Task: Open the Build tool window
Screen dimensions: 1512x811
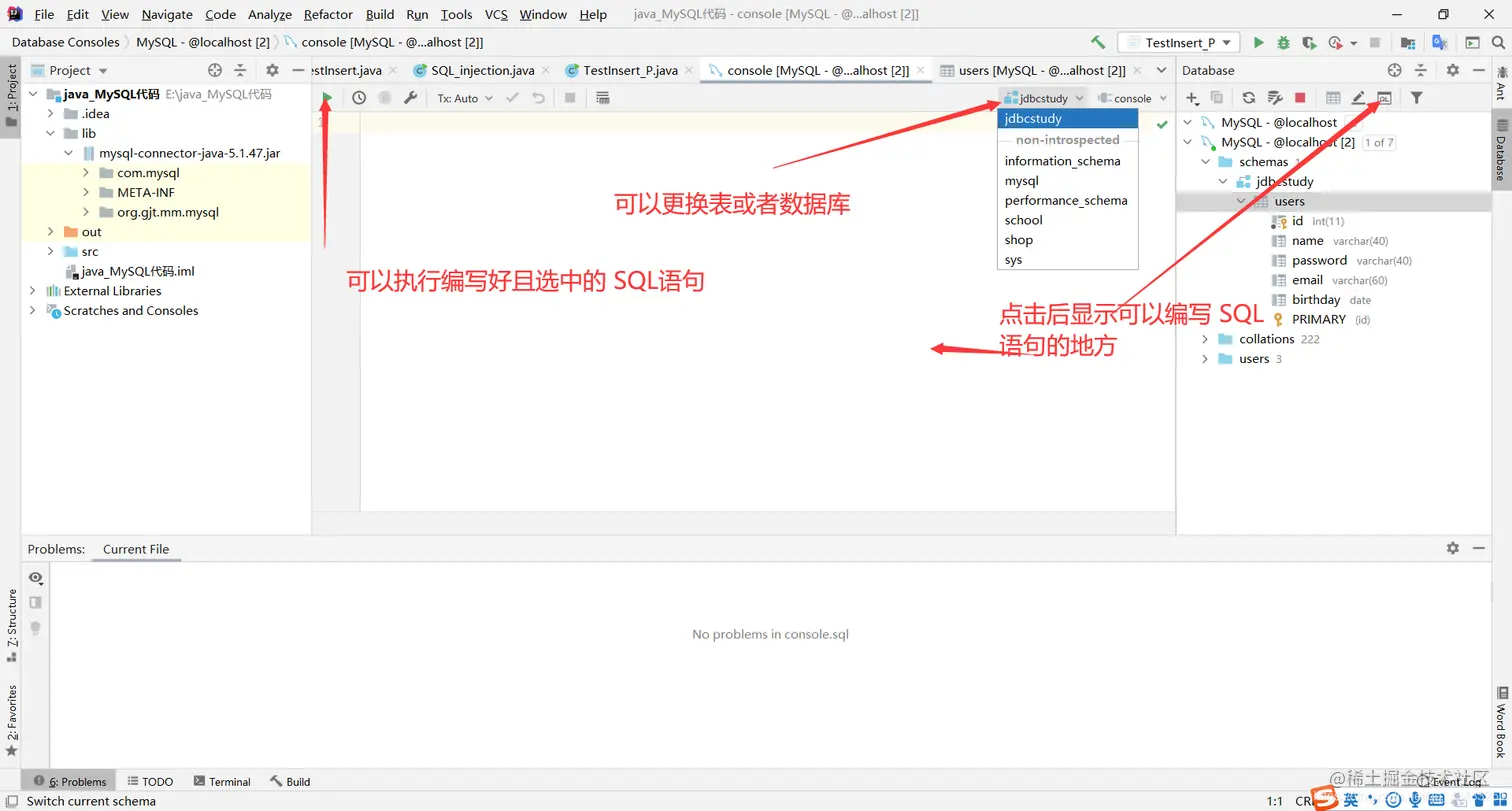Action: pos(290,782)
